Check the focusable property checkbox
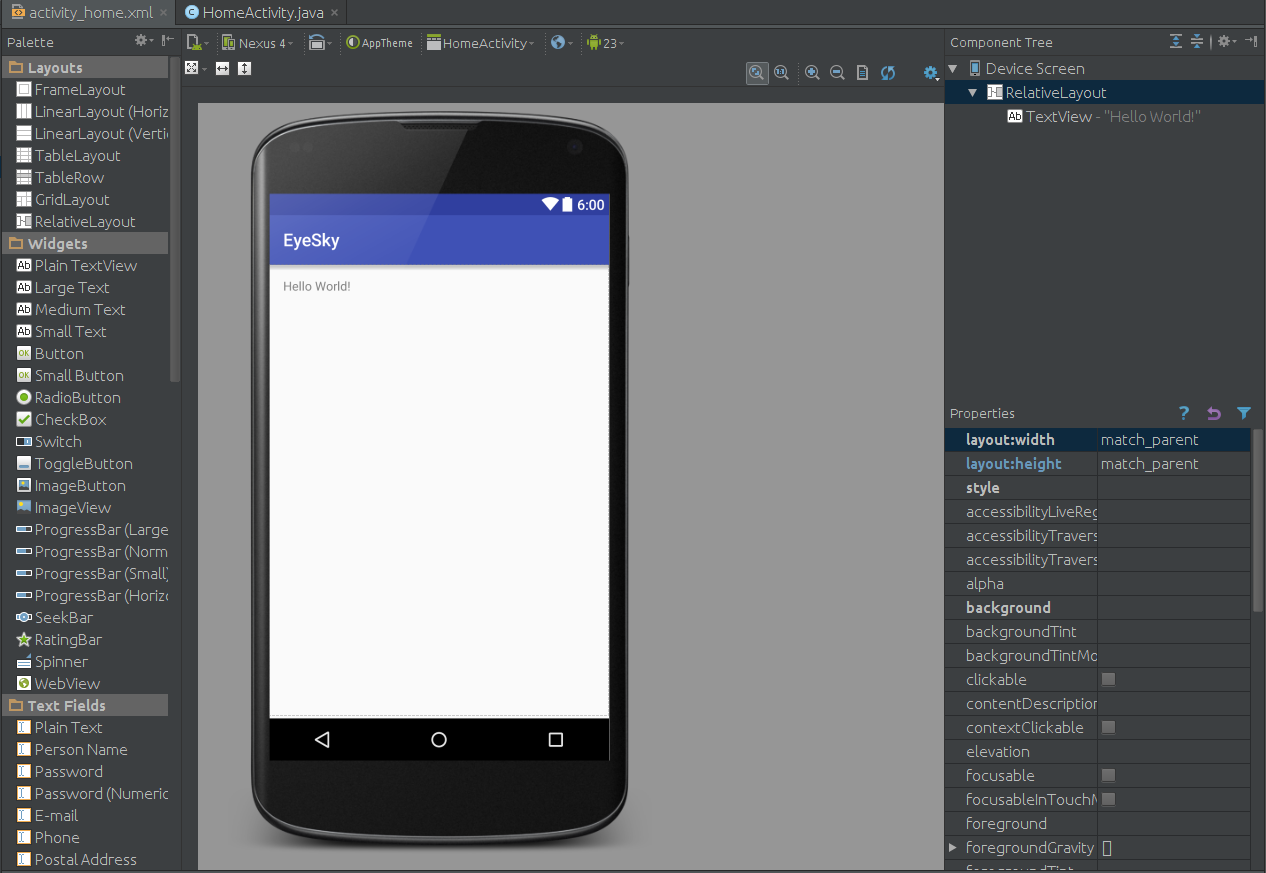 click(x=1109, y=775)
